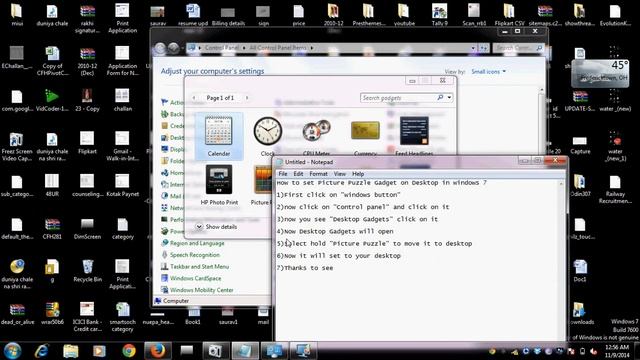Expand Show details in gadget gallery
640x360 pixels.
click(216, 227)
